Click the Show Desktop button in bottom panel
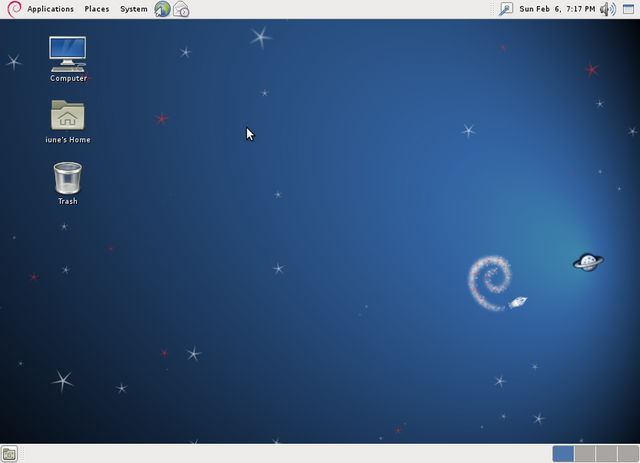640x463 pixels. (x=9, y=454)
